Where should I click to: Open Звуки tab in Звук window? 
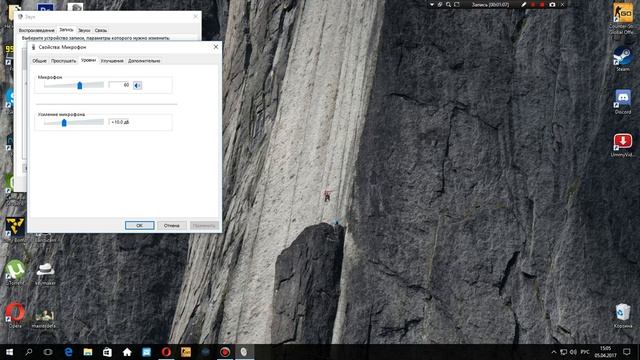[x=84, y=30]
